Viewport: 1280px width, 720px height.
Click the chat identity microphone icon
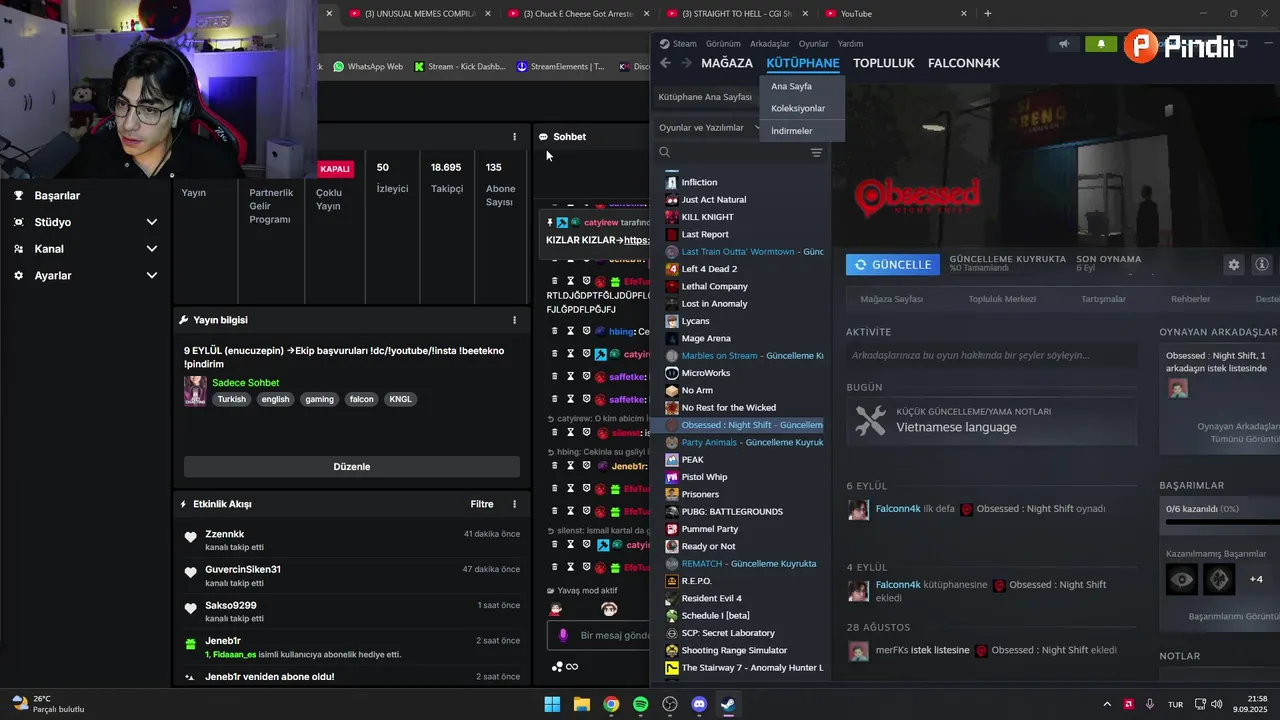[x=563, y=635]
